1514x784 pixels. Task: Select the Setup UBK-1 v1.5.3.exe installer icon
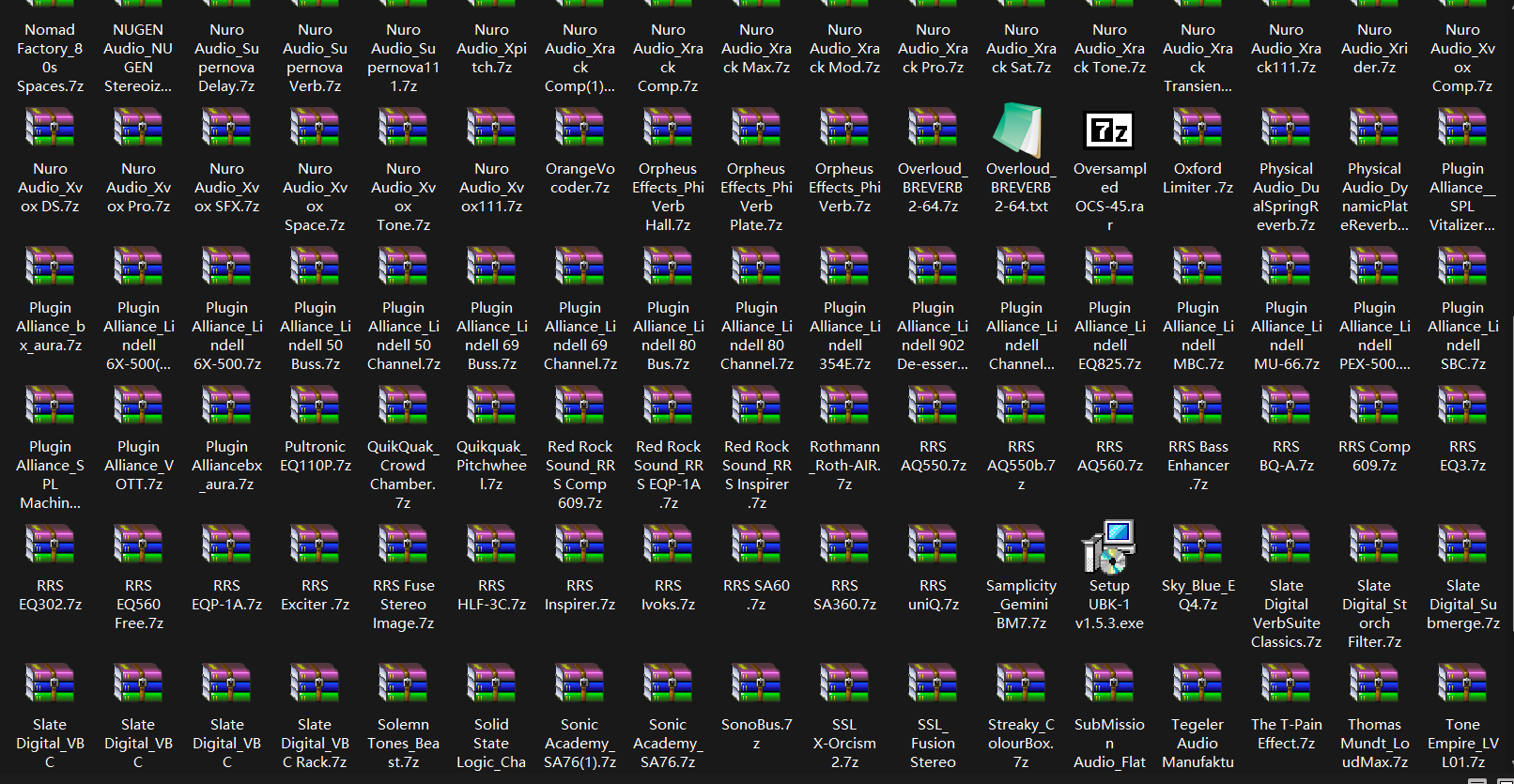(1109, 546)
